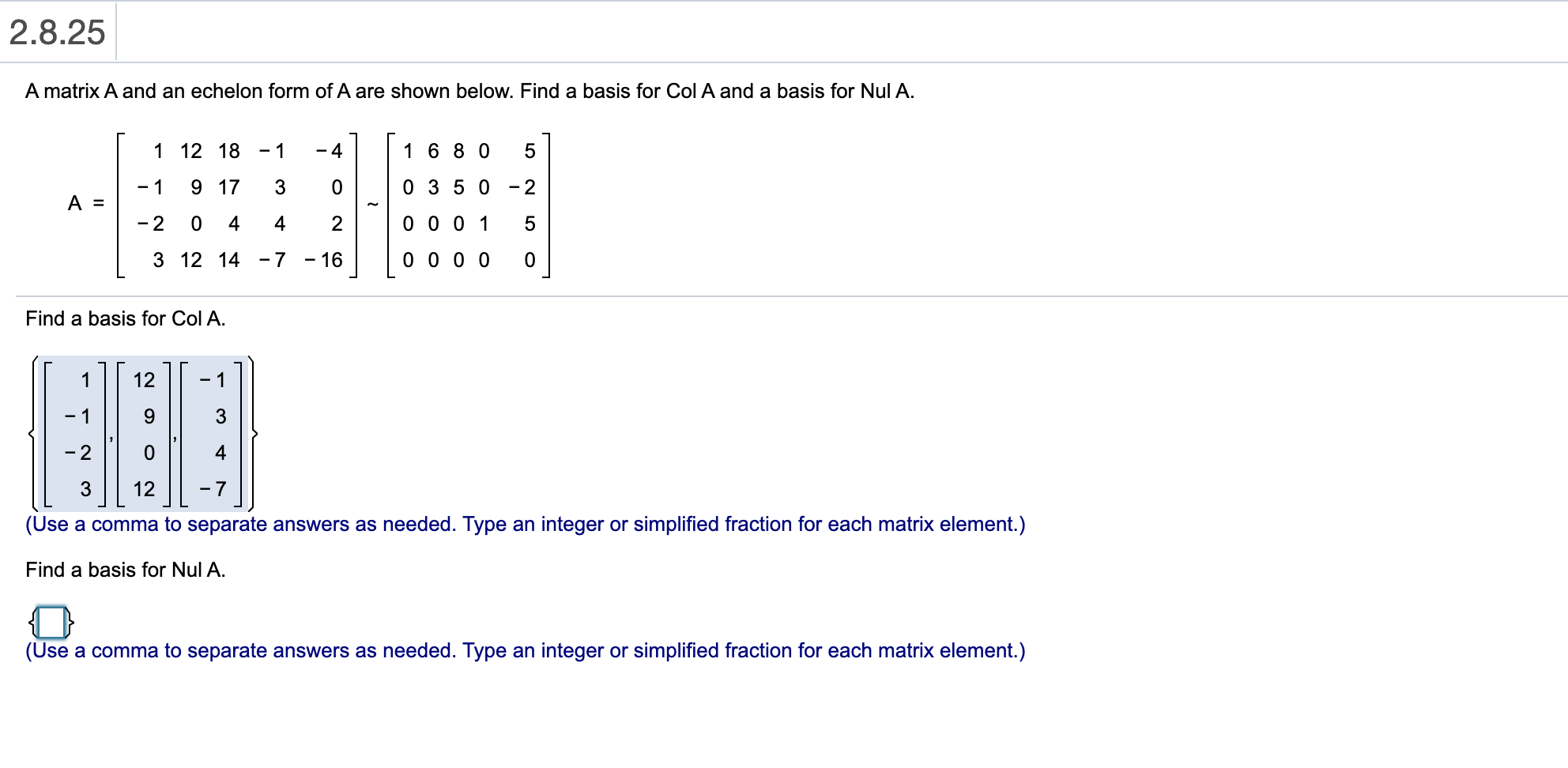Select the 'Find a basis for Nul A' heading
Screen dimensions: 1568x768
(125, 570)
